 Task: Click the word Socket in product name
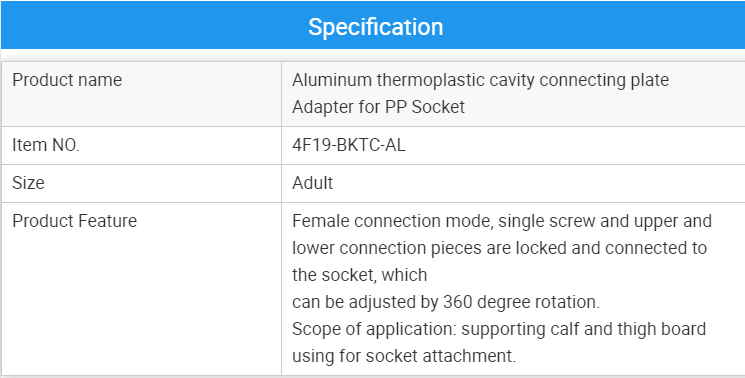[438, 107]
